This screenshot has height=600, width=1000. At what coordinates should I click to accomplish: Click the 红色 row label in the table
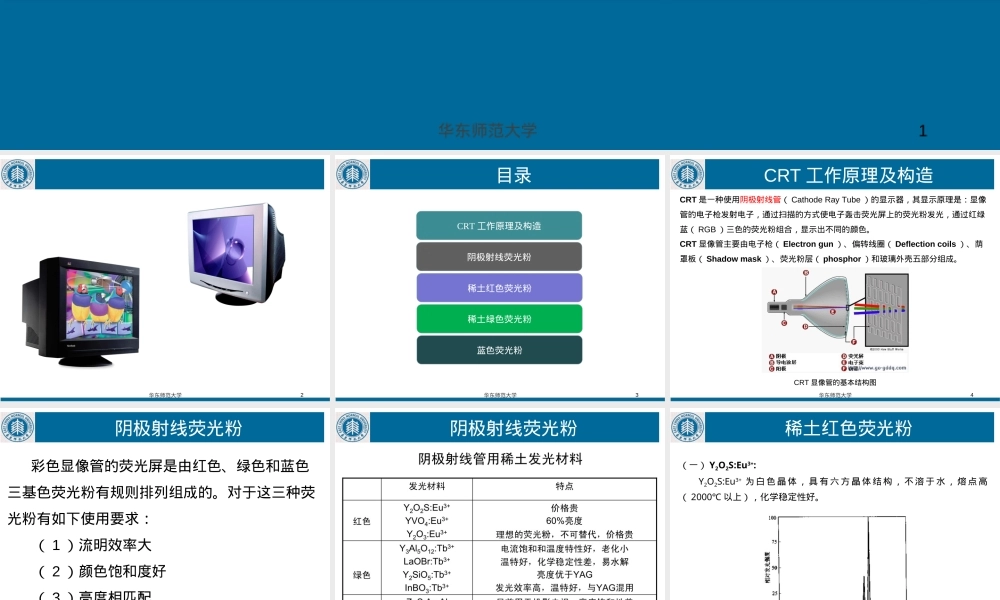point(362,521)
